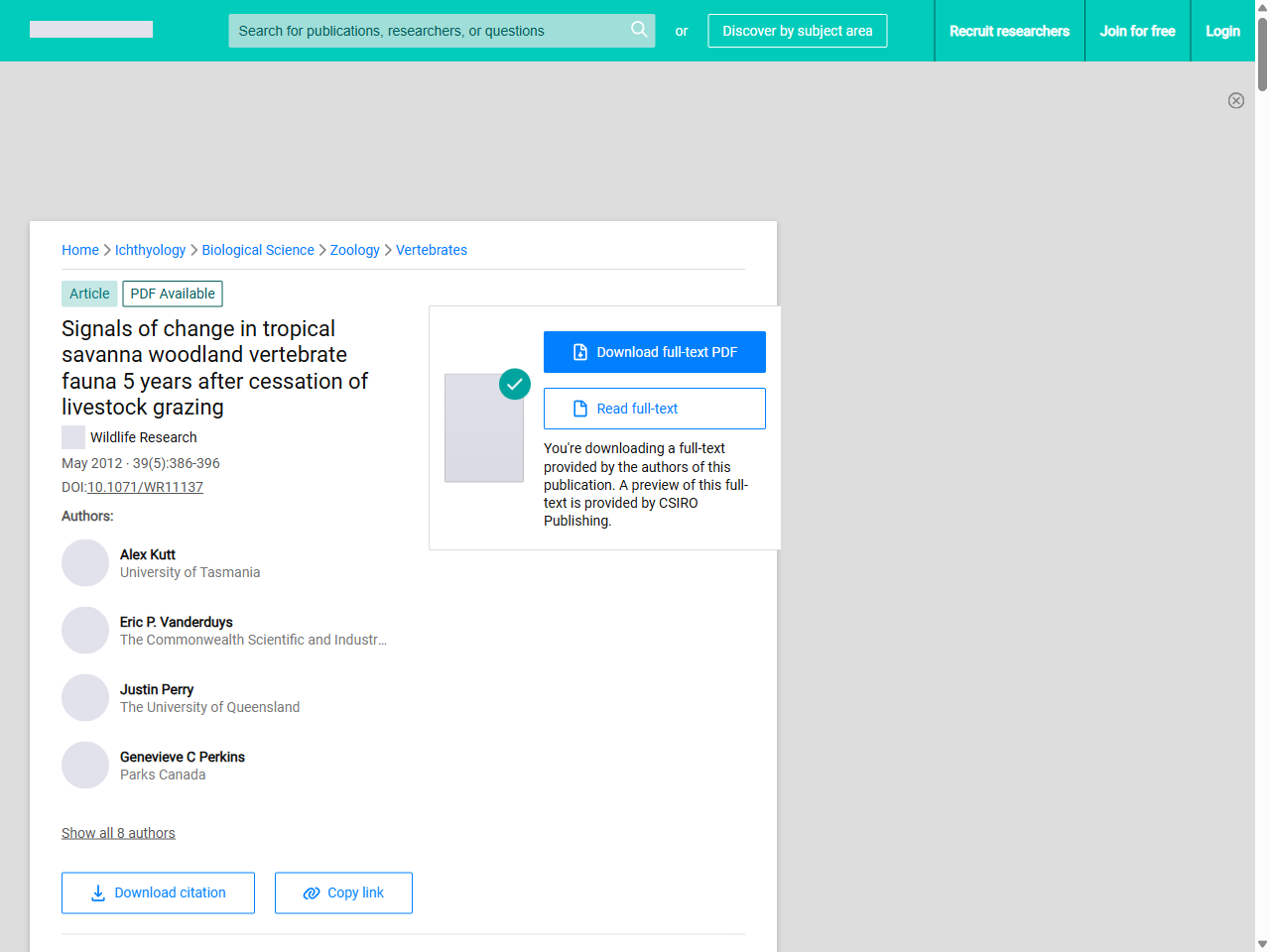1270x952 pixels.
Task: Open the Recruit researchers menu item
Action: [x=1009, y=31]
